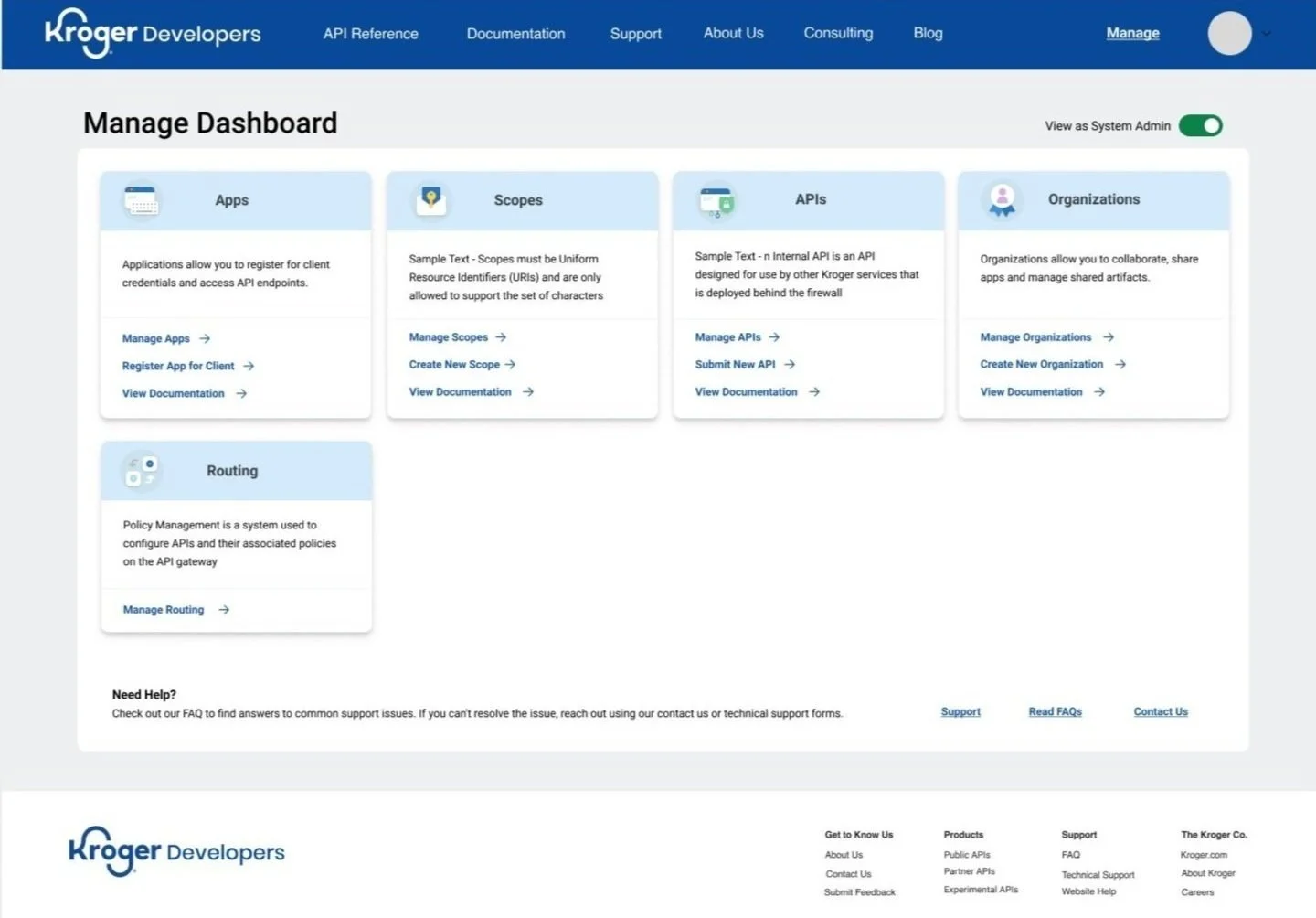Open About Kroger footer link
Screen dimensions: 1316x918
pyautogui.click(x=1208, y=873)
